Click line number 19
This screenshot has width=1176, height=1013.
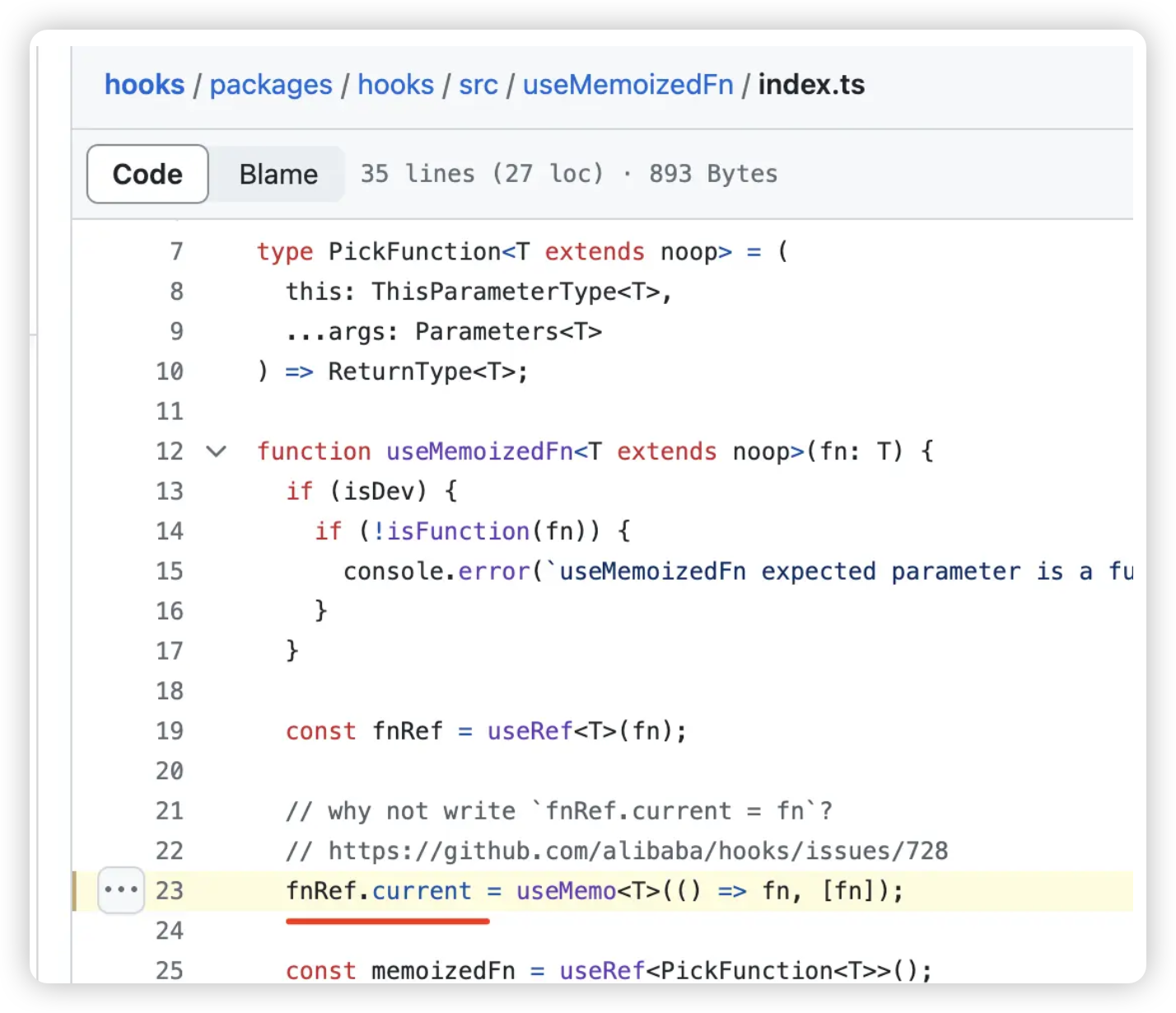pos(170,731)
